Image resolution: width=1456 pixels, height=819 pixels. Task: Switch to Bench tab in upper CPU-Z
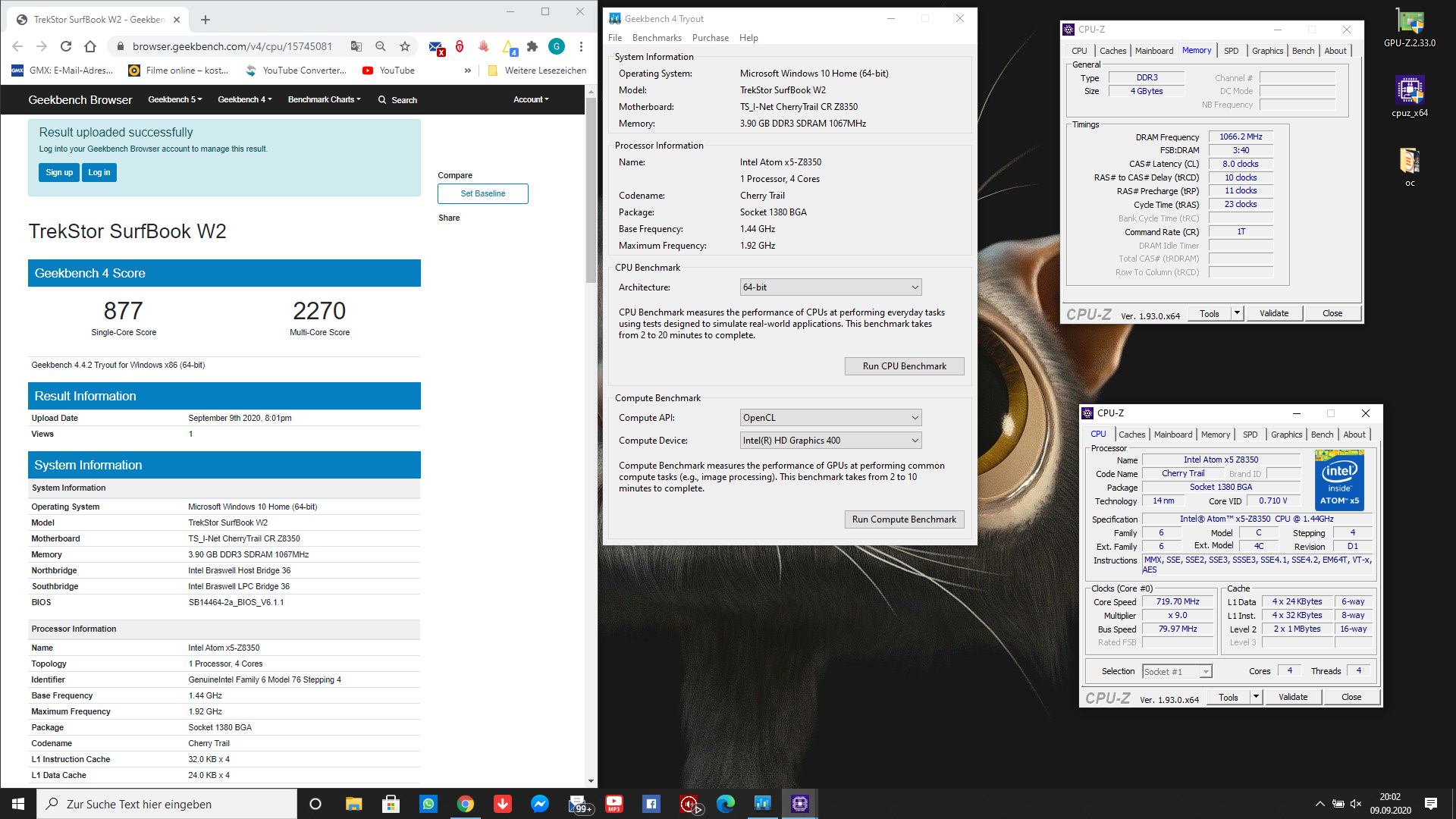1303,51
